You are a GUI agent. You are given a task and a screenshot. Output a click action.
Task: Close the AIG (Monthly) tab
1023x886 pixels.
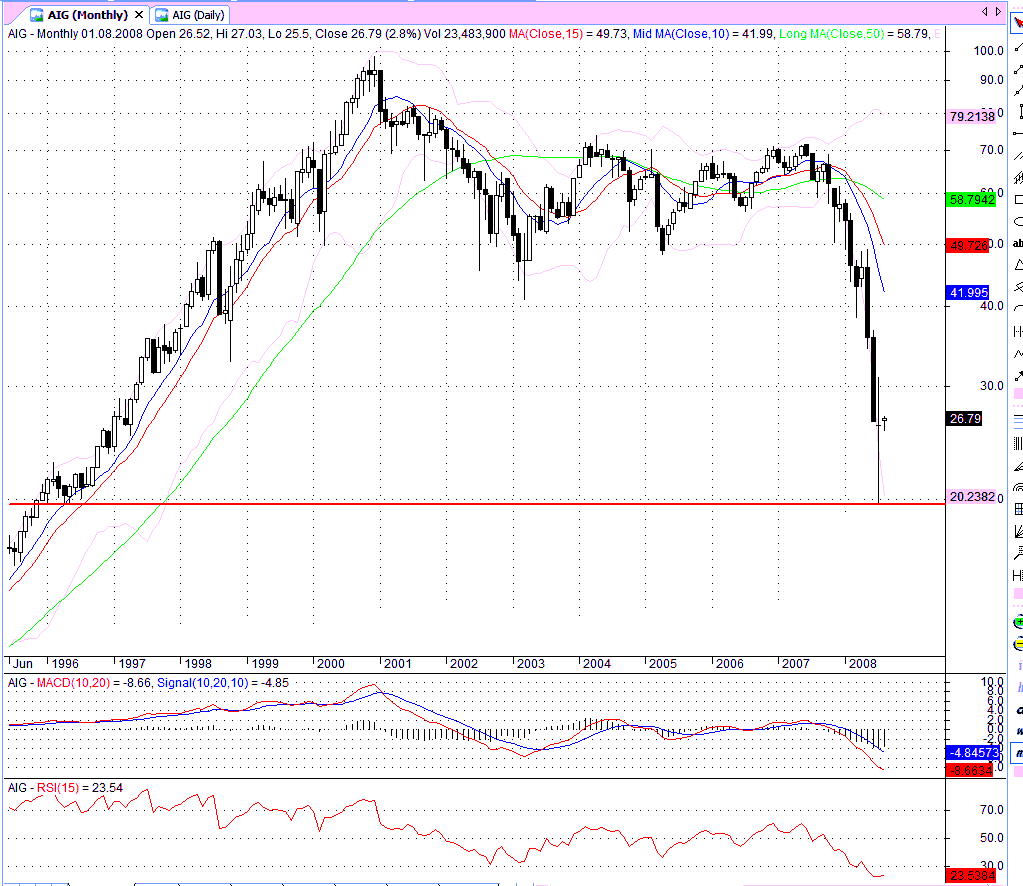[138, 14]
